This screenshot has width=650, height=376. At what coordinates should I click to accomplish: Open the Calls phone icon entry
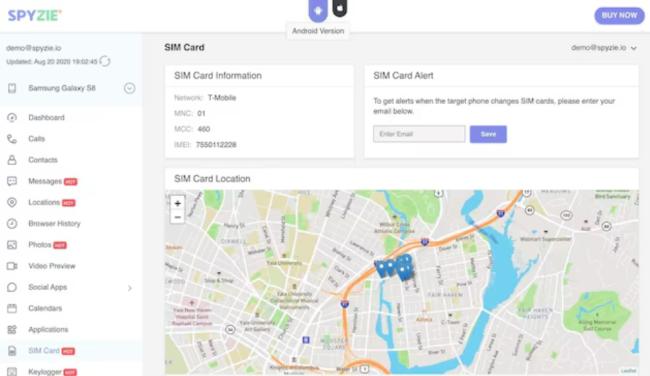coord(12,139)
